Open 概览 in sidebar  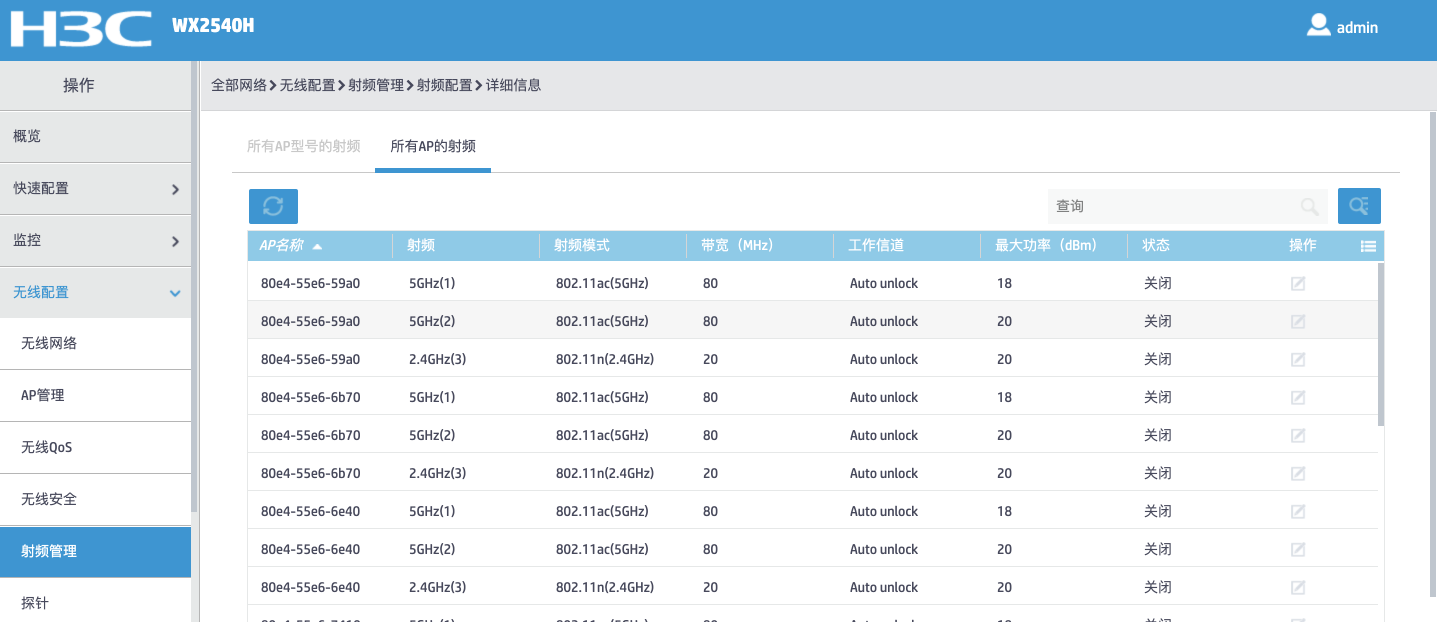coord(95,137)
